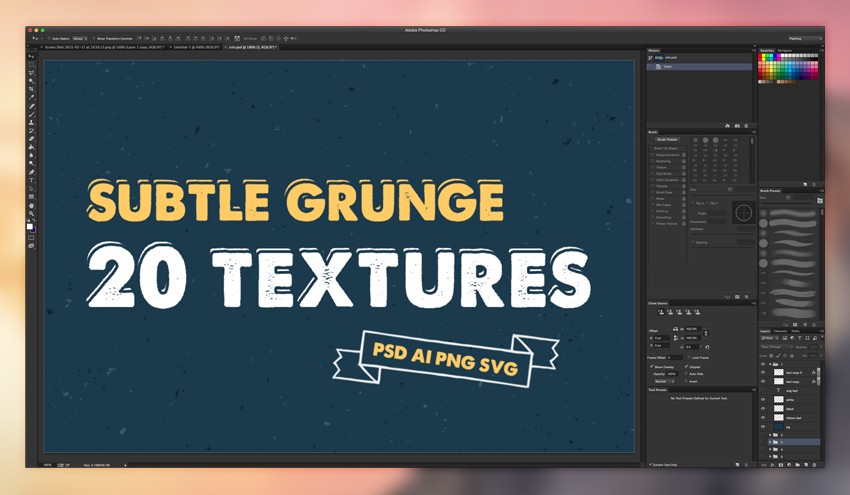850x495 pixels.
Task: Select the Rectangle shape tool
Action: coord(31,196)
